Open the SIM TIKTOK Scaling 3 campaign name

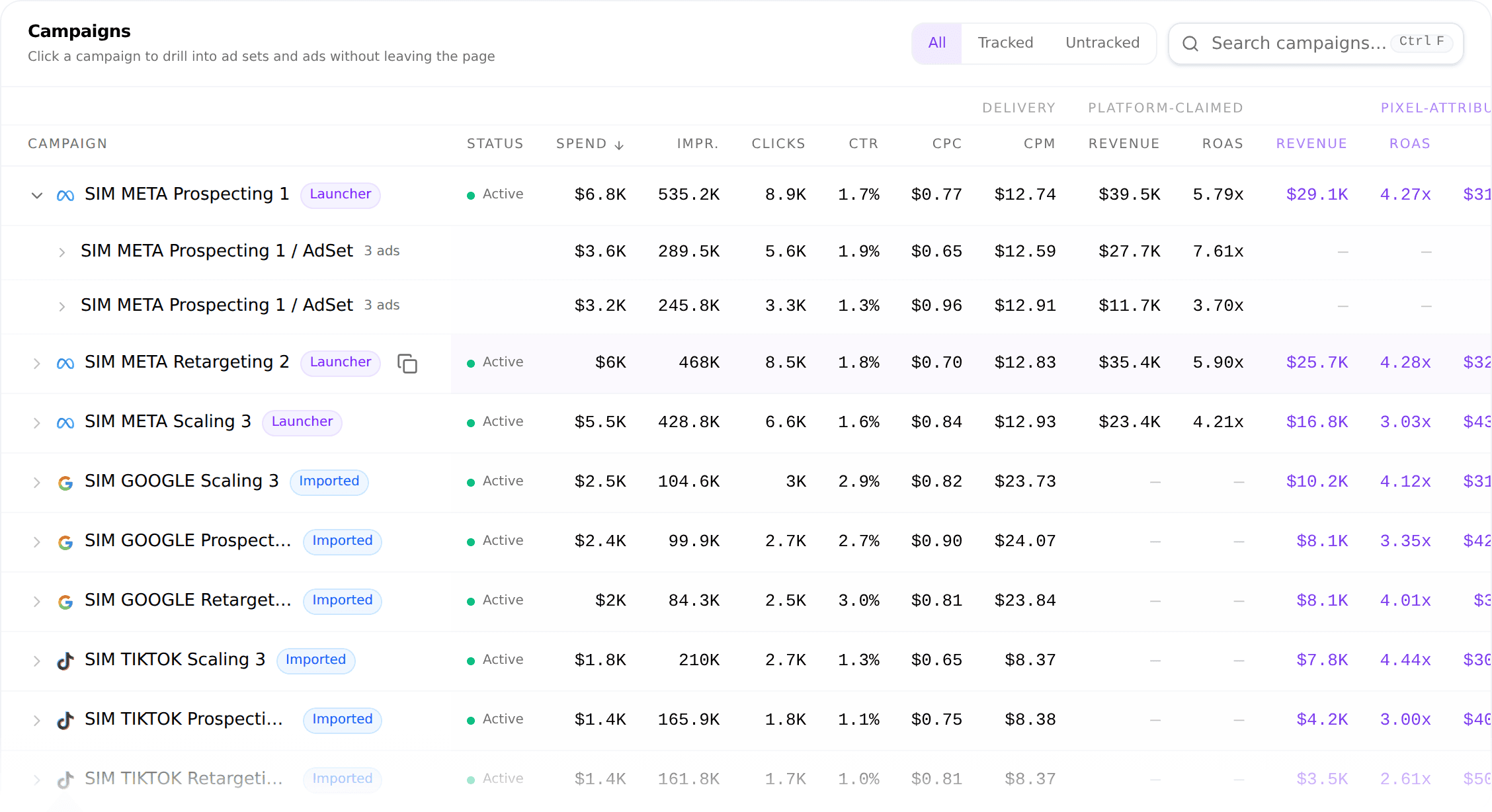[x=175, y=660]
